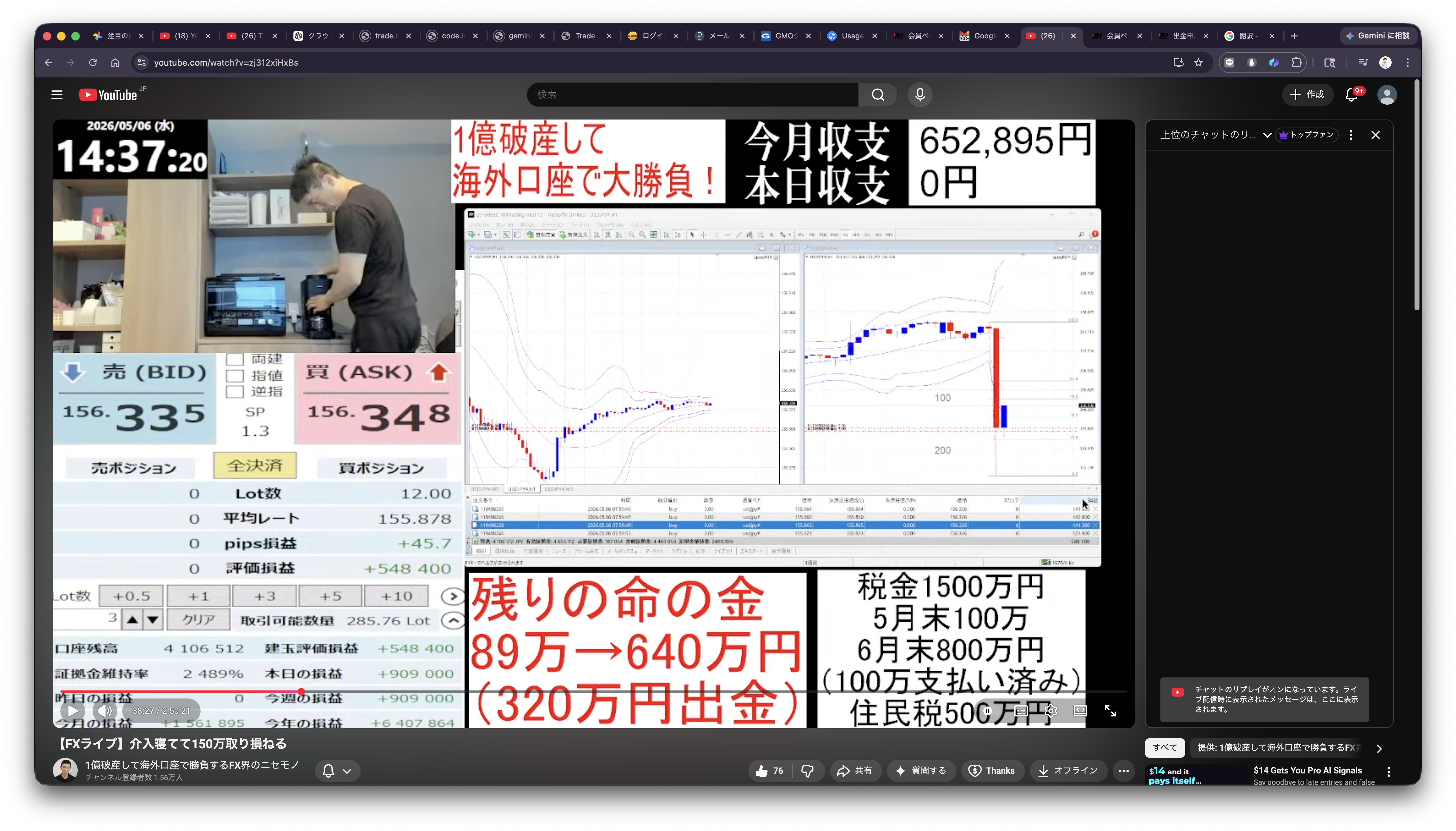Open the LINE extension icon
This screenshot has height=831, width=1456.
tap(1229, 63)
